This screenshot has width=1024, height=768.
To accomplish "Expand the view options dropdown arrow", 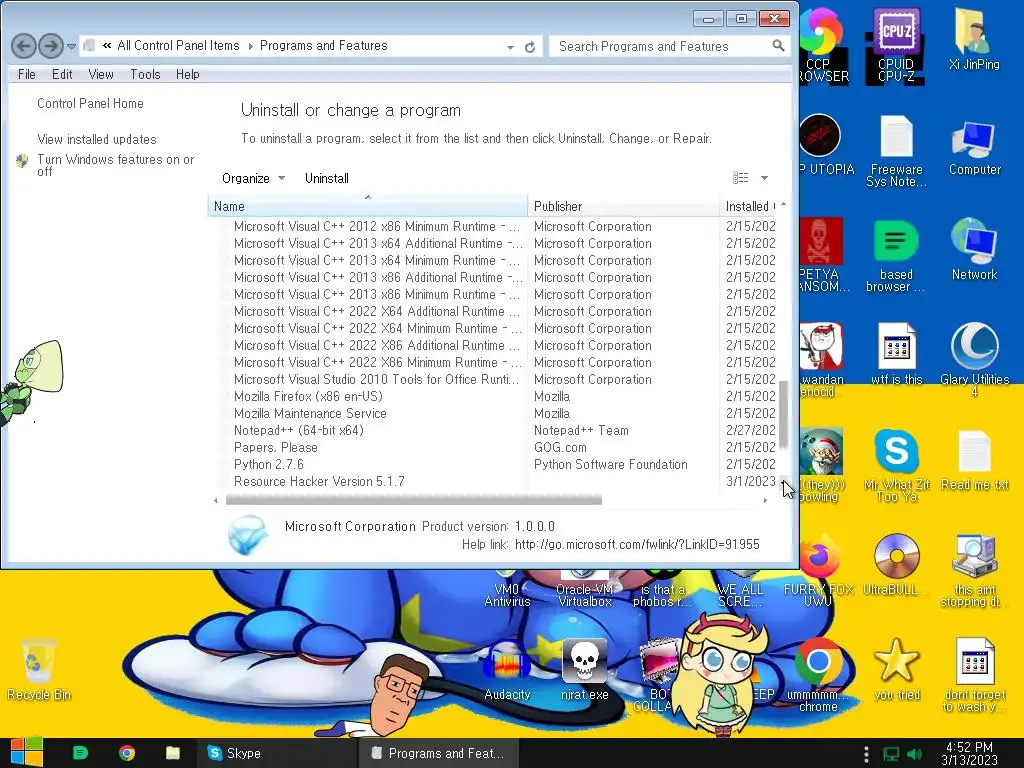I will pos(764,178).
